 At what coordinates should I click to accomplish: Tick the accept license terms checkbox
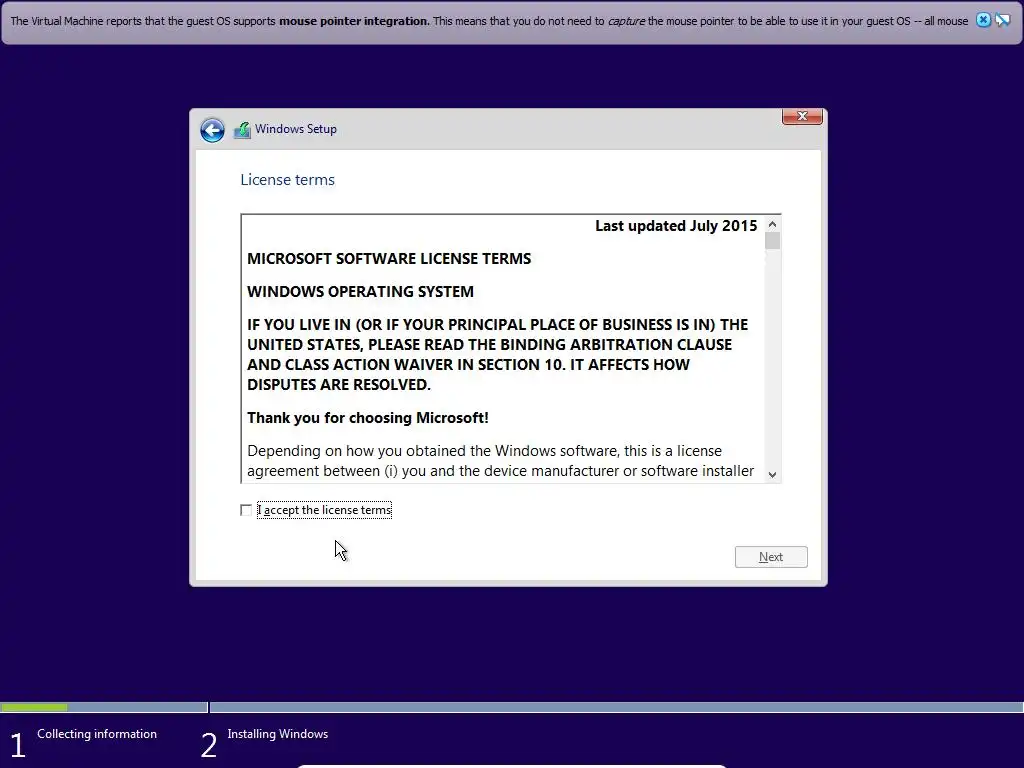246,510
